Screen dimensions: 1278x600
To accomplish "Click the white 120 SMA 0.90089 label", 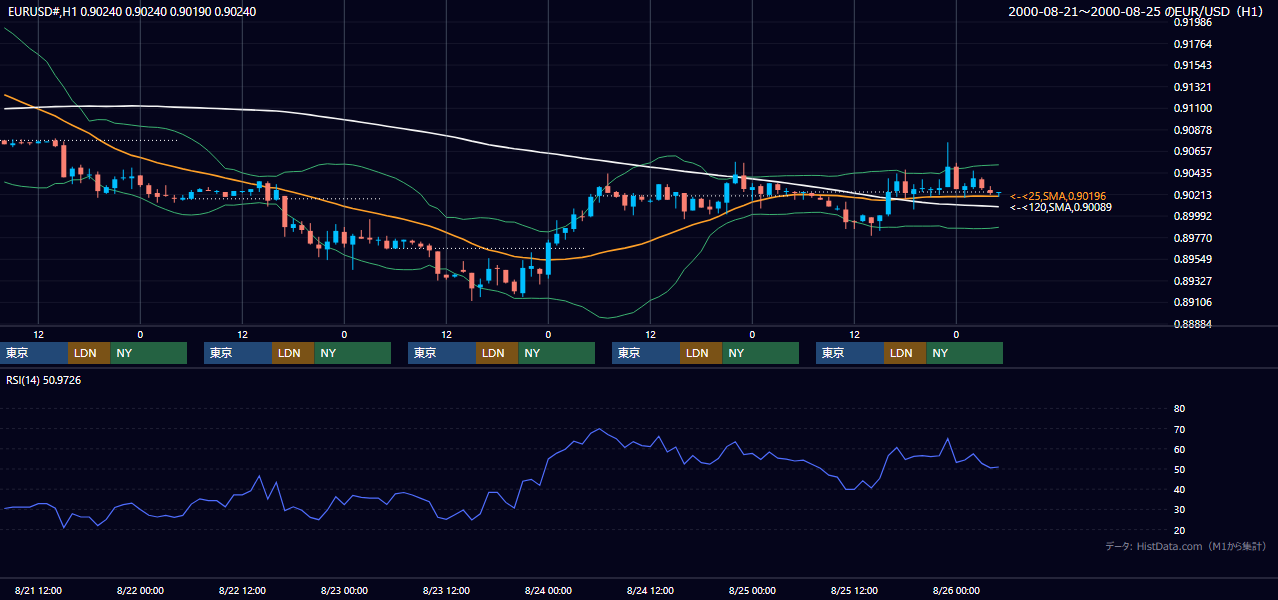I will [x=1060, y=207].
